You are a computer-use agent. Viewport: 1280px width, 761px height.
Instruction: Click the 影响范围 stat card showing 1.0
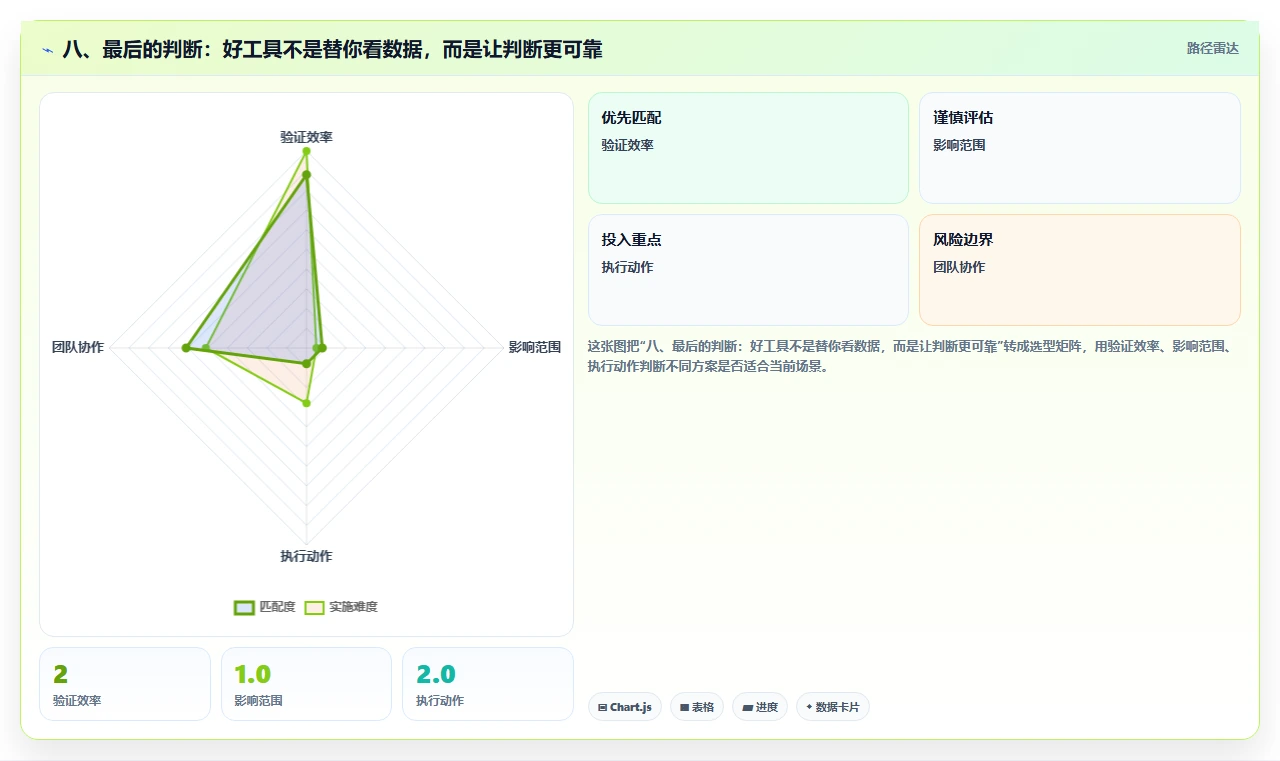tap(306, 684)
